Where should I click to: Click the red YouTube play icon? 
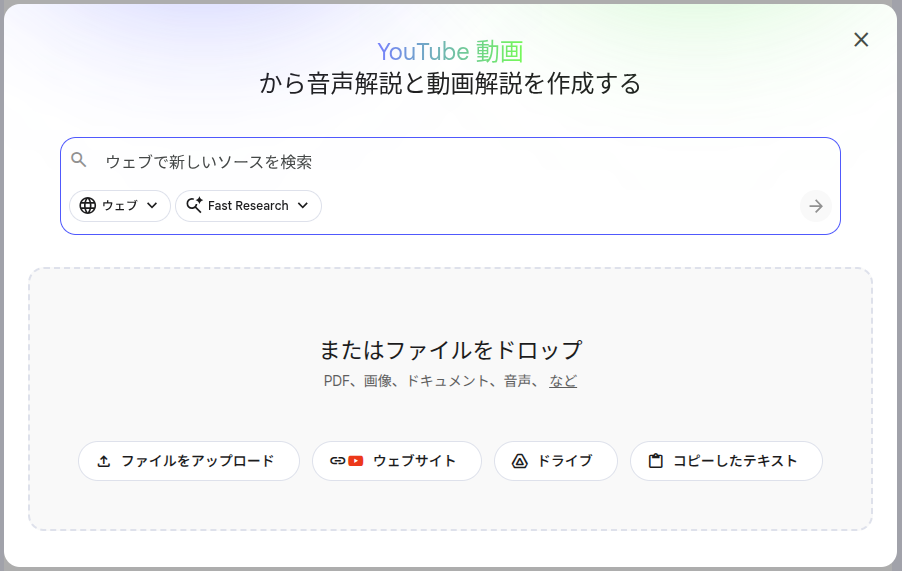coord(356,461)
